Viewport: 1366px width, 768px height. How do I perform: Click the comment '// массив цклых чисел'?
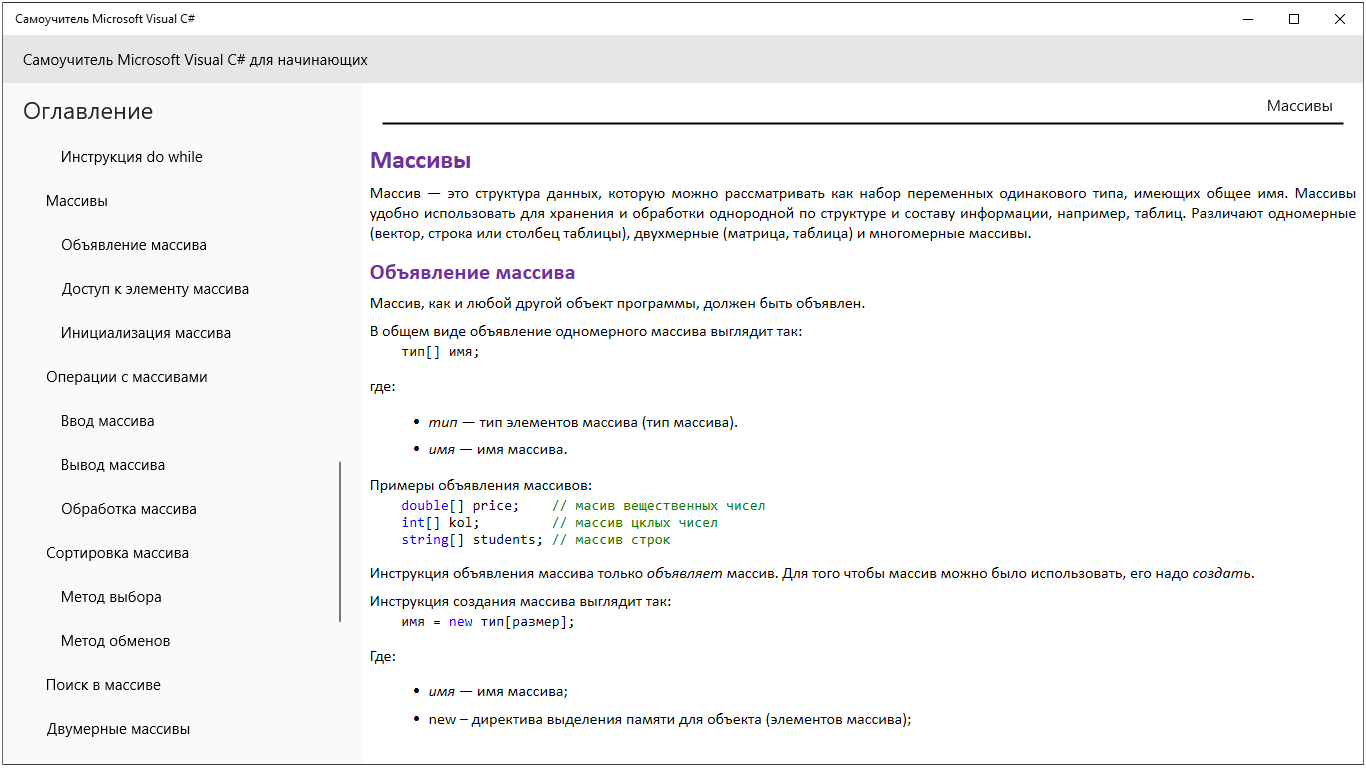click(635, 523)
